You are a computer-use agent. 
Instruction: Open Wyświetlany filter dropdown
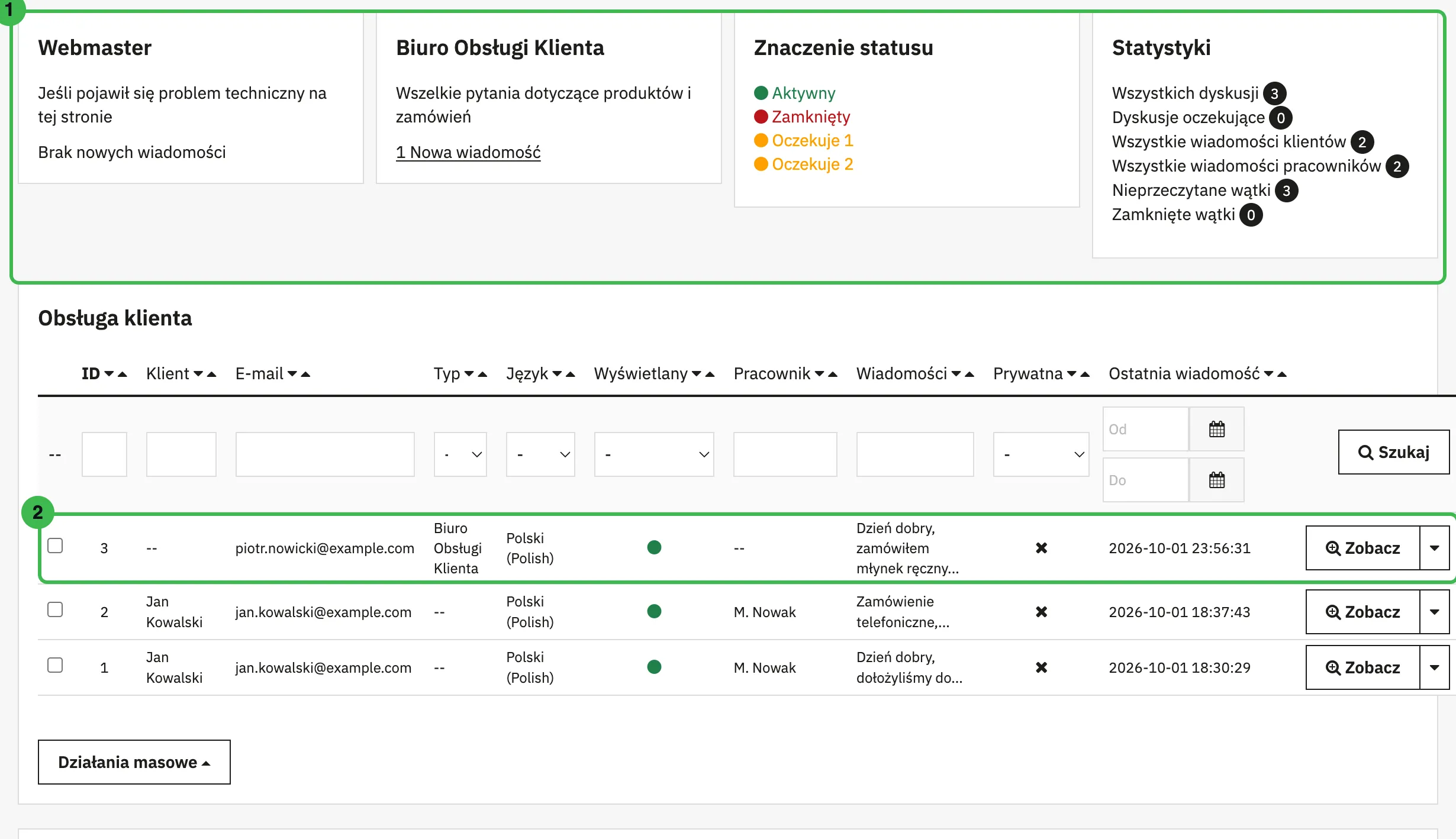click(654, 454)
